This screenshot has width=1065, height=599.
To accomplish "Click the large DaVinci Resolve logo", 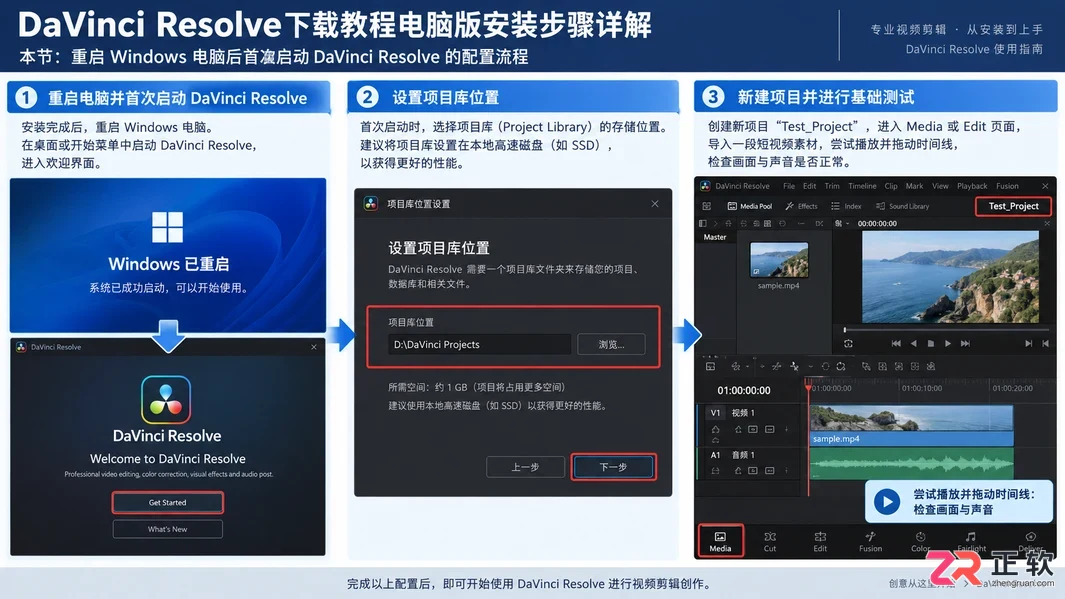I will pos(166,399).
